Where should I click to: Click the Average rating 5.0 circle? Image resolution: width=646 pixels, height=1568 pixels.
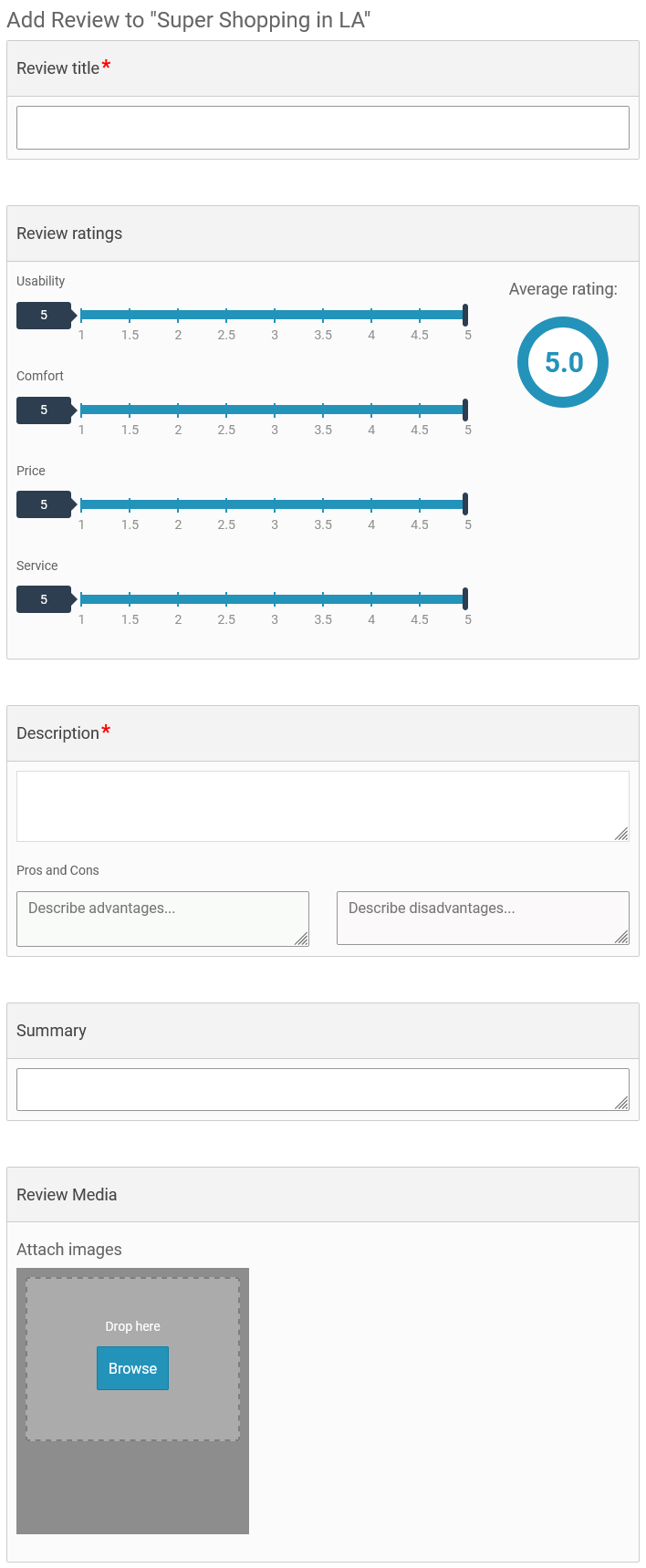(563, 362)
